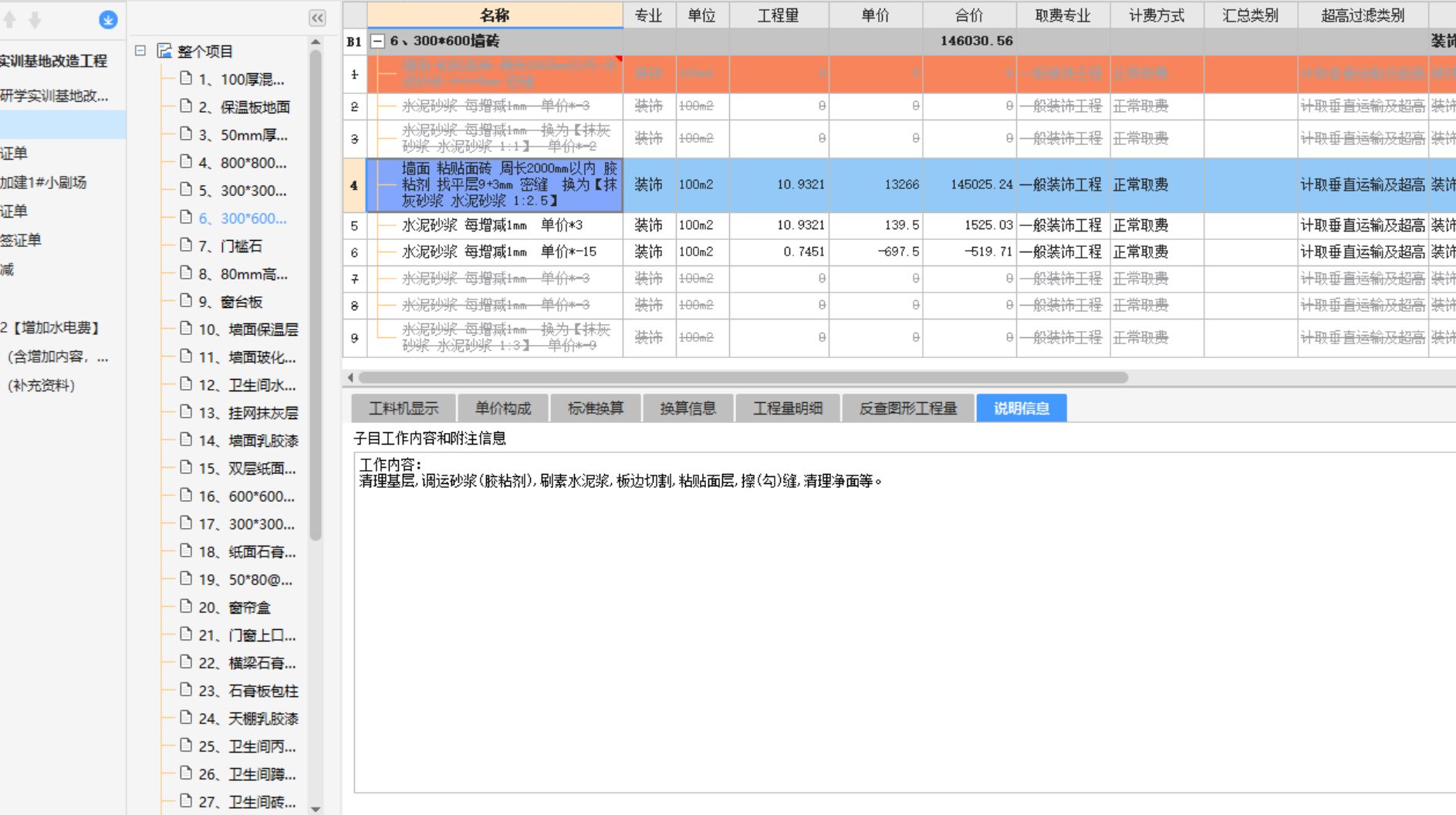1456x815 pixels.
Task: Open the 标准换算 tab
Action: [596, 408]
